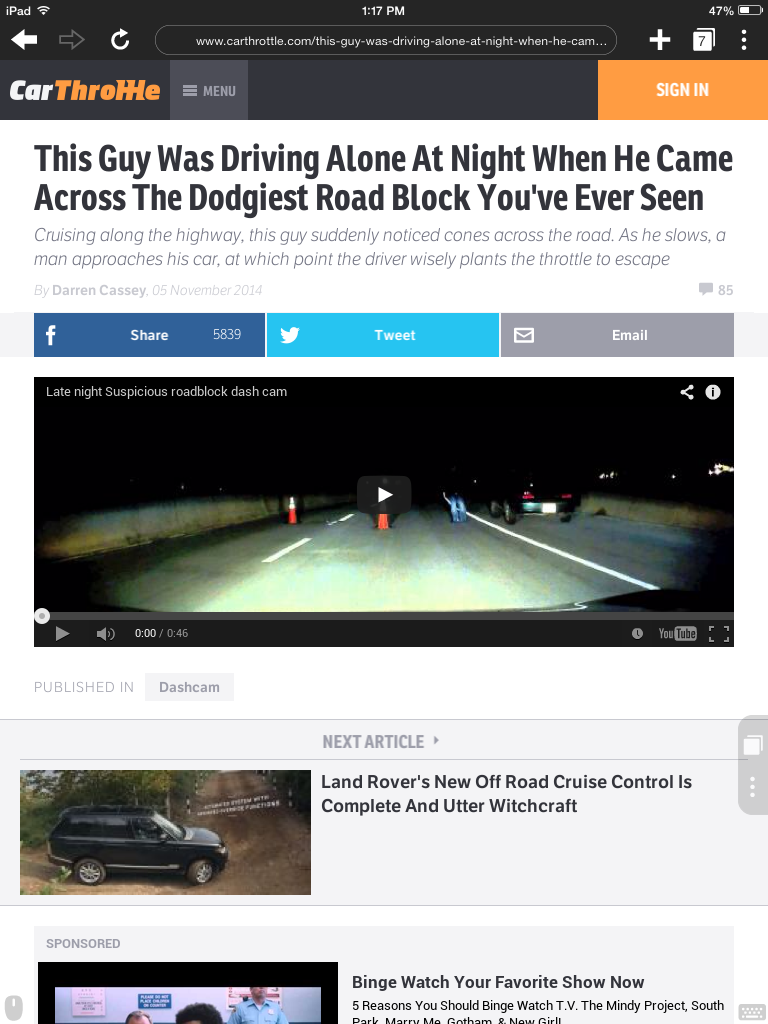This screenshot has height=1024, width=768.
Task: Open the tab switcher showing 7
Action: pyautogui.click(x=703, y=40)
